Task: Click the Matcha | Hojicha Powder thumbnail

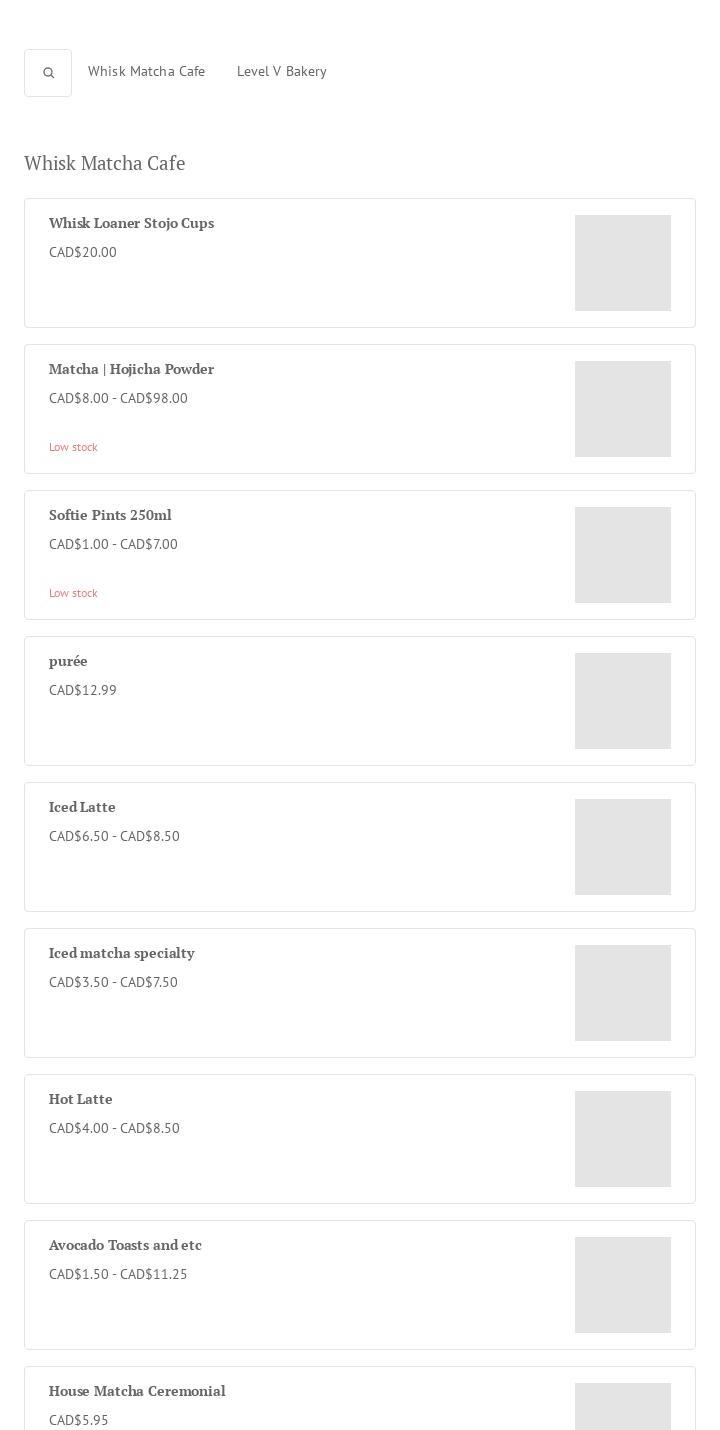Action: [622, 409]
